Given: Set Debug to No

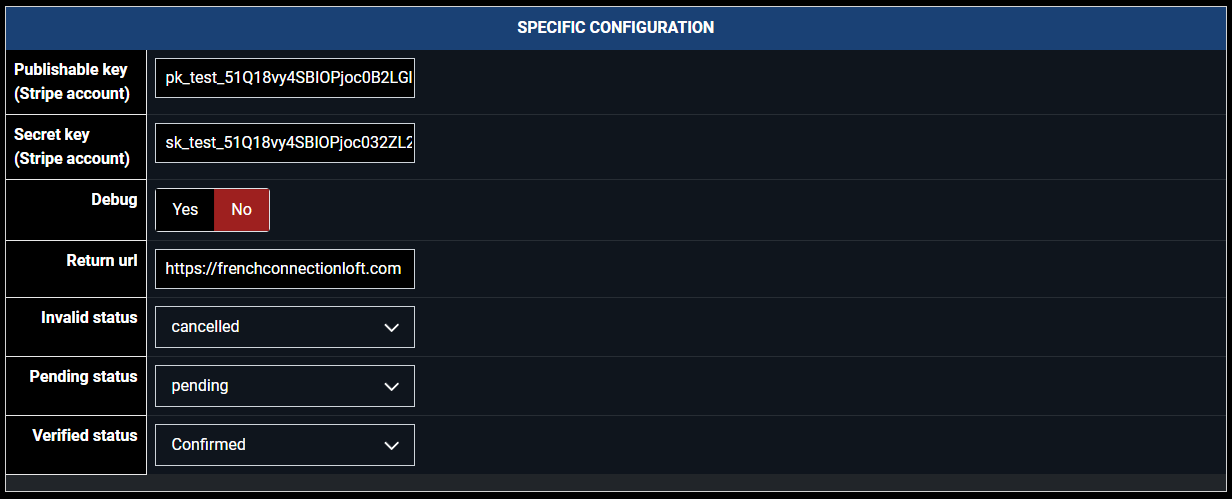Looking at the screenshot, I should click(x=241, y=210).
